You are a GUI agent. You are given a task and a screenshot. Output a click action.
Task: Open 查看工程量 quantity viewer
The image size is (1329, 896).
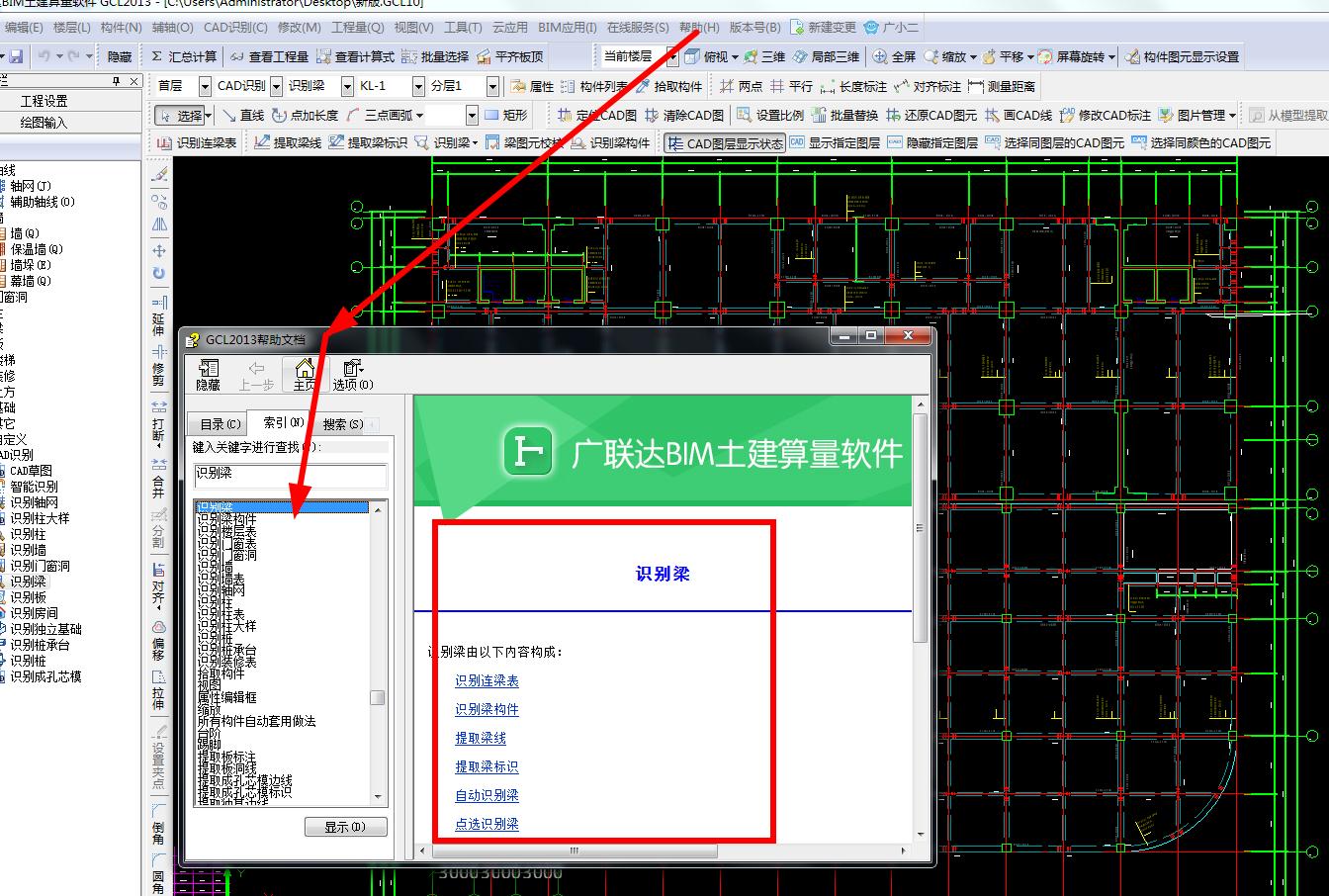coord(269,56)
